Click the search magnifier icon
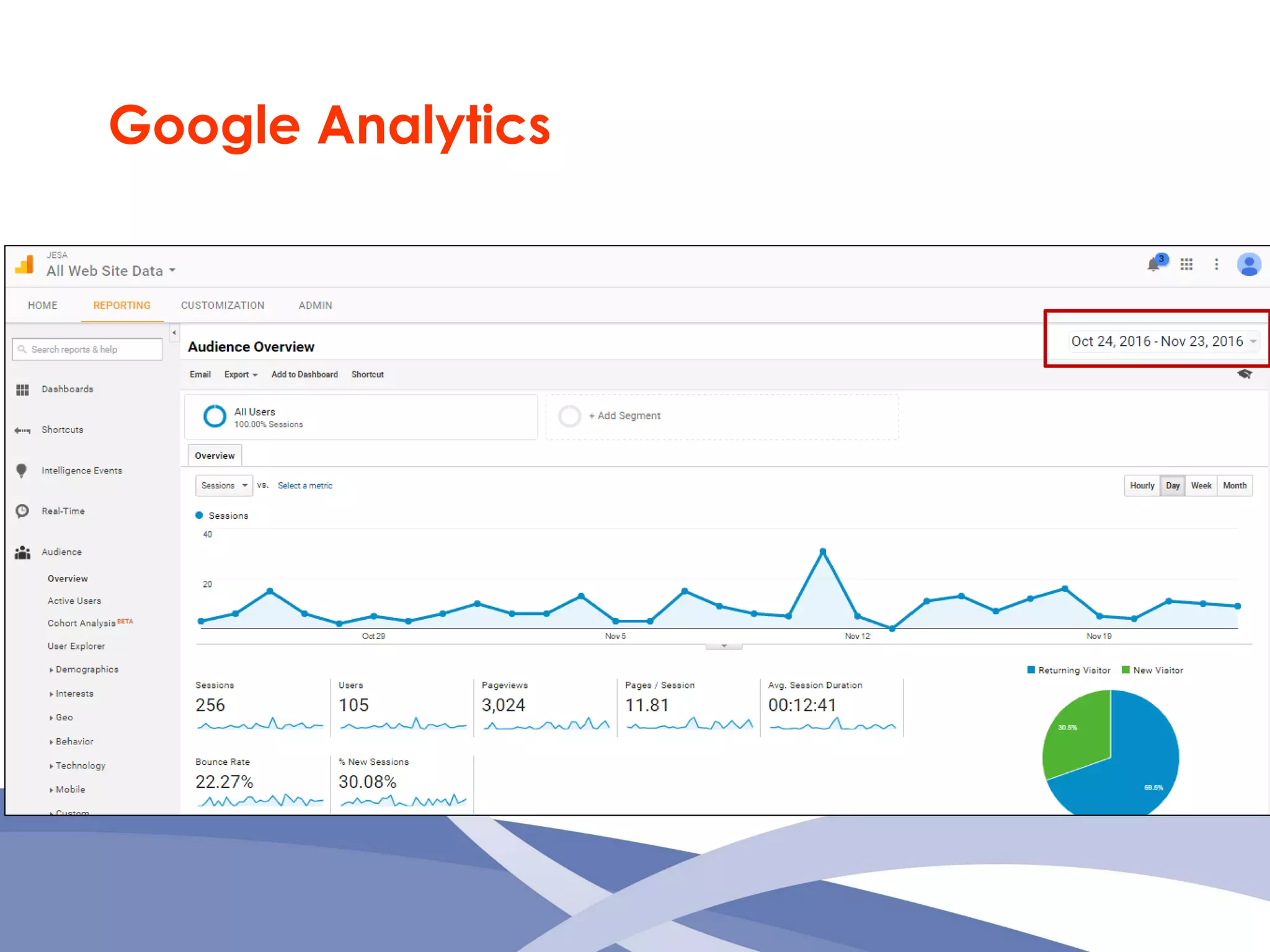 coord(22,349)
